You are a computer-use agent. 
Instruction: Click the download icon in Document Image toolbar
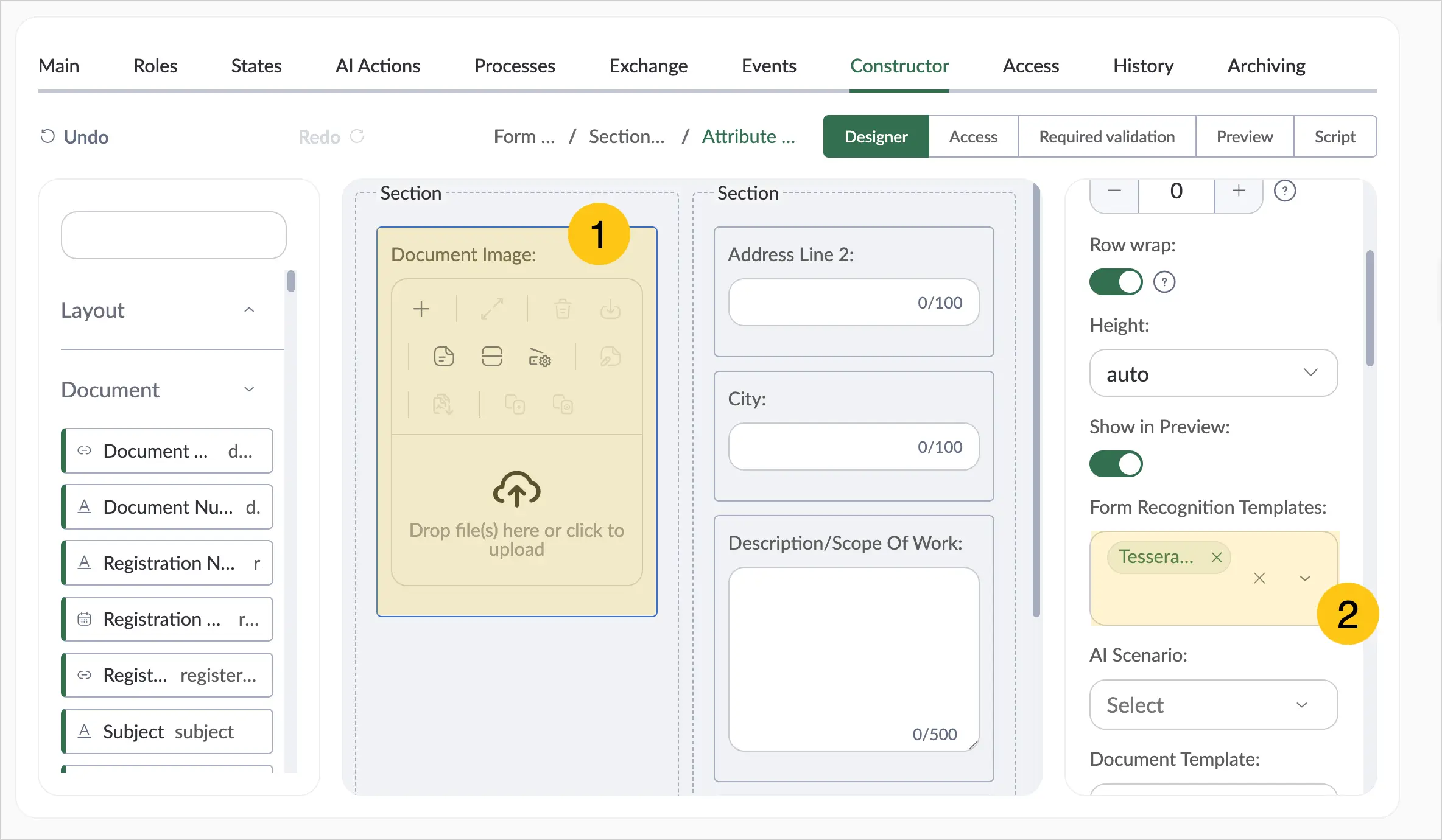[610, 309]
